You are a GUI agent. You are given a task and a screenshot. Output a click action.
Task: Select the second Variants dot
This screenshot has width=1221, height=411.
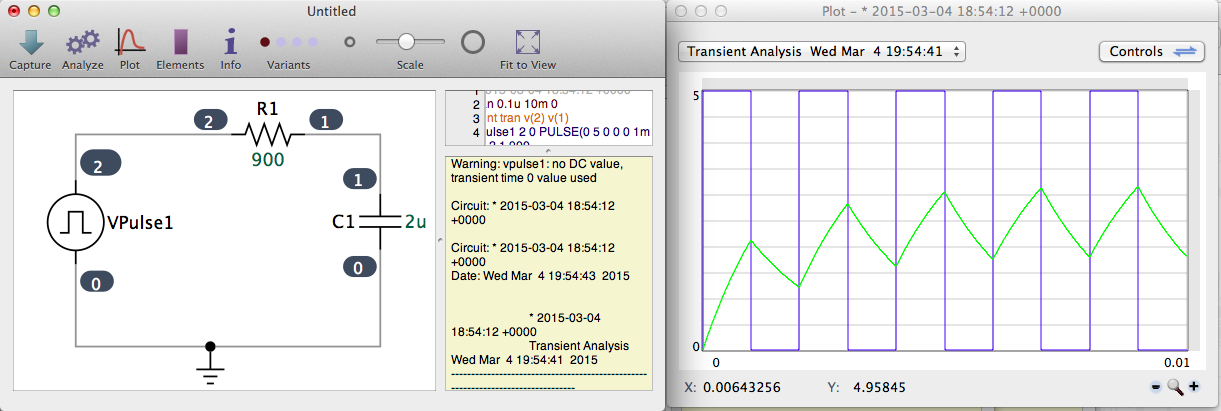[x=281, y=42]
